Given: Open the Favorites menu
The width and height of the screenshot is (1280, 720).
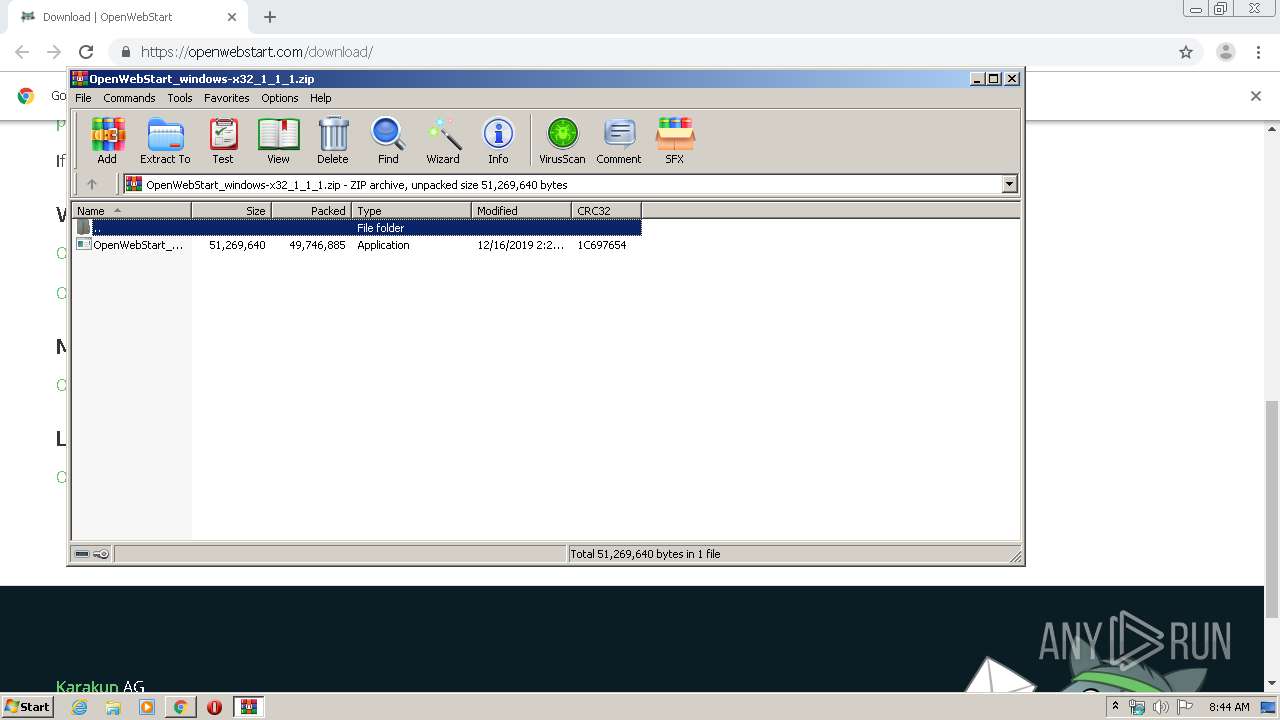Looking at the screenshot, I should tap(227, 98).
